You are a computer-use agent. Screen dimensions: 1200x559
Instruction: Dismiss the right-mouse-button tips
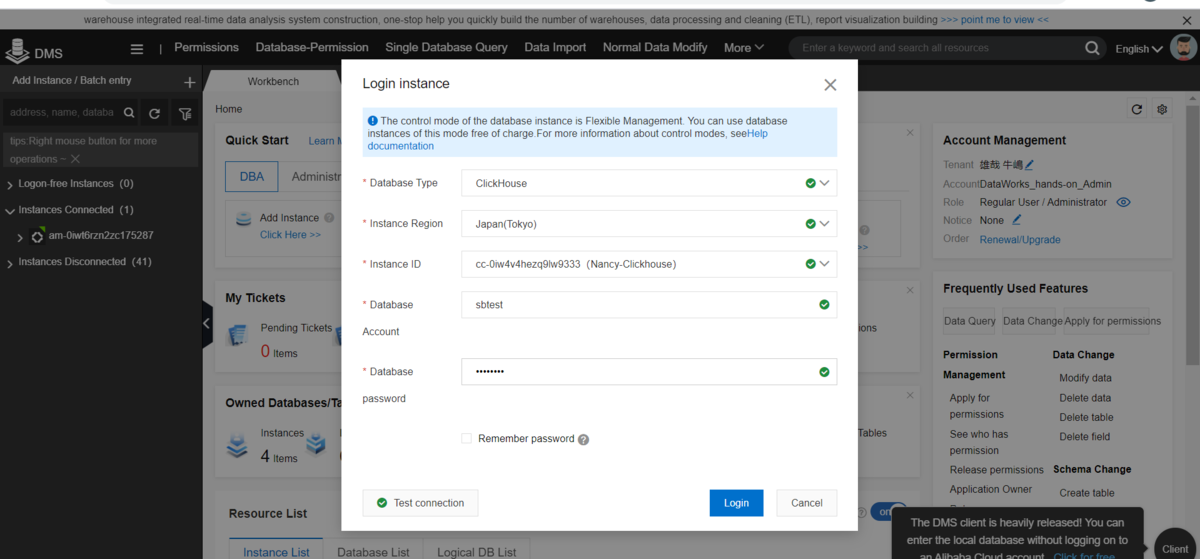(75, 159)
